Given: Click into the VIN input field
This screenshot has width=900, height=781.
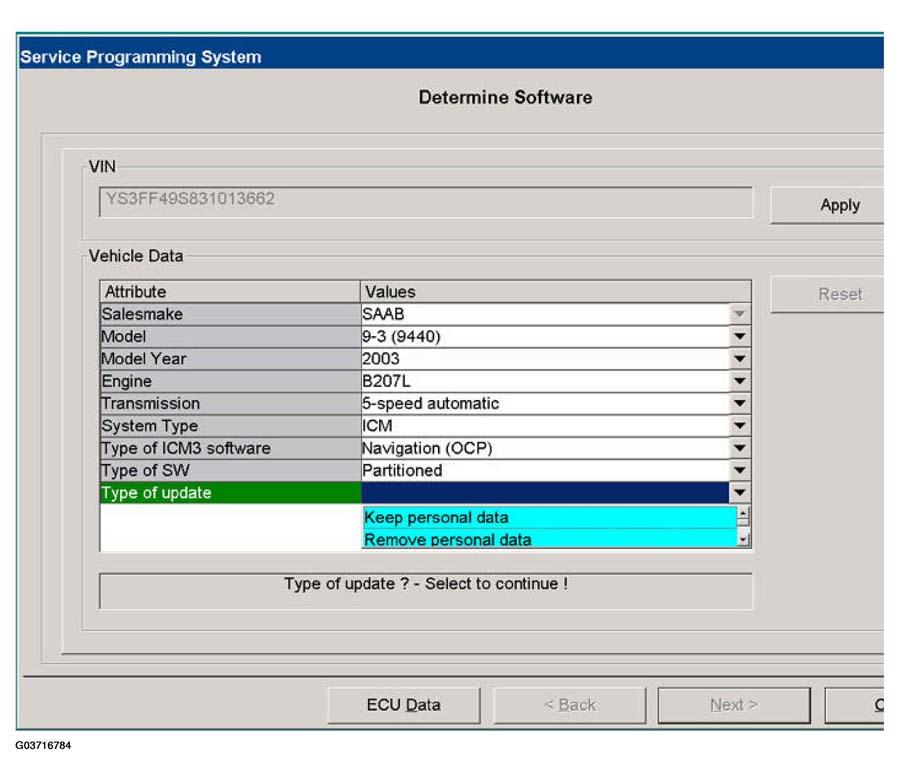Looking at the screenshot, I should point(425,201).
